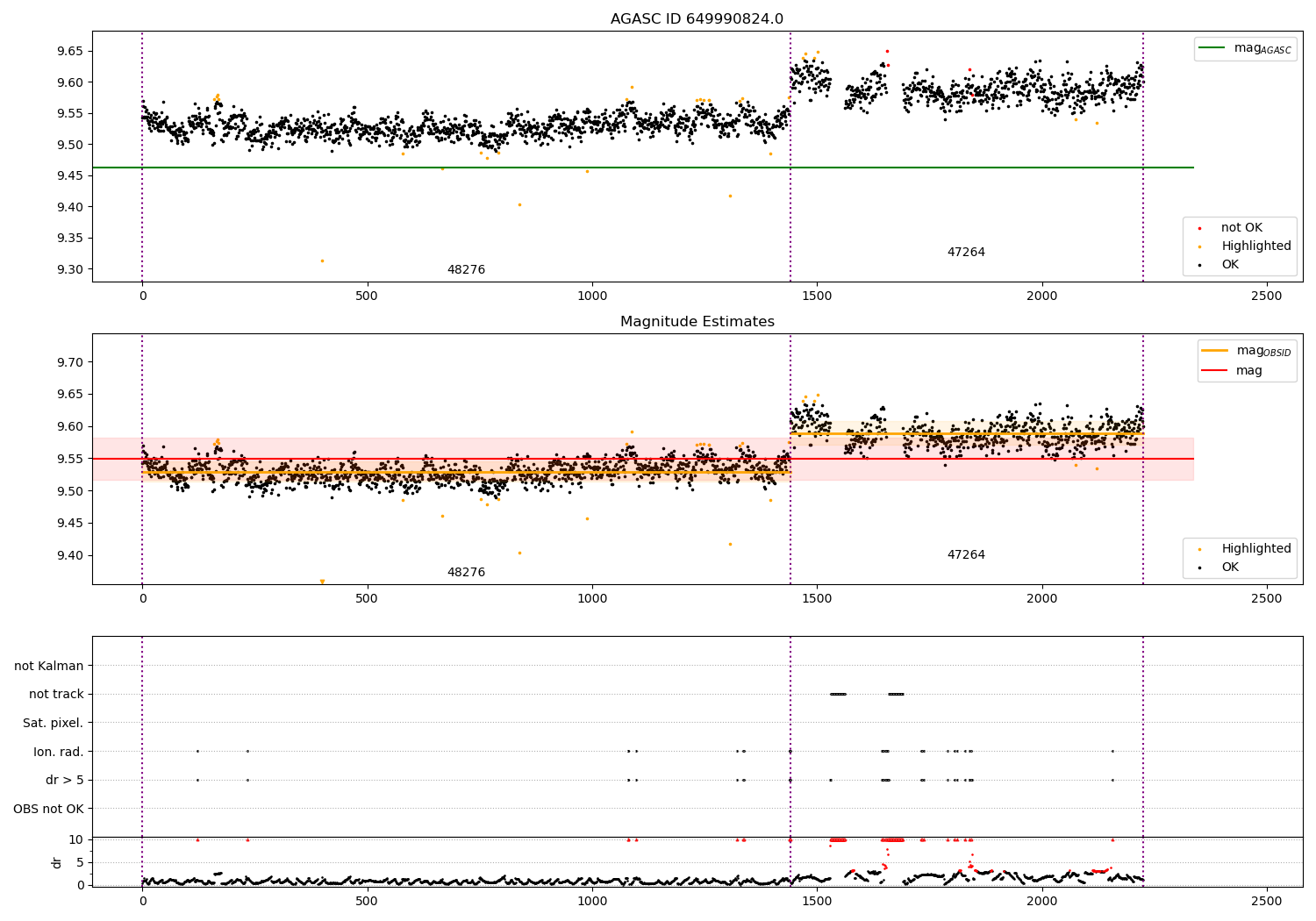Click the 500 x-tick under the top plot
This screenshot has width=1316, height=921.
tap(367, 296)
